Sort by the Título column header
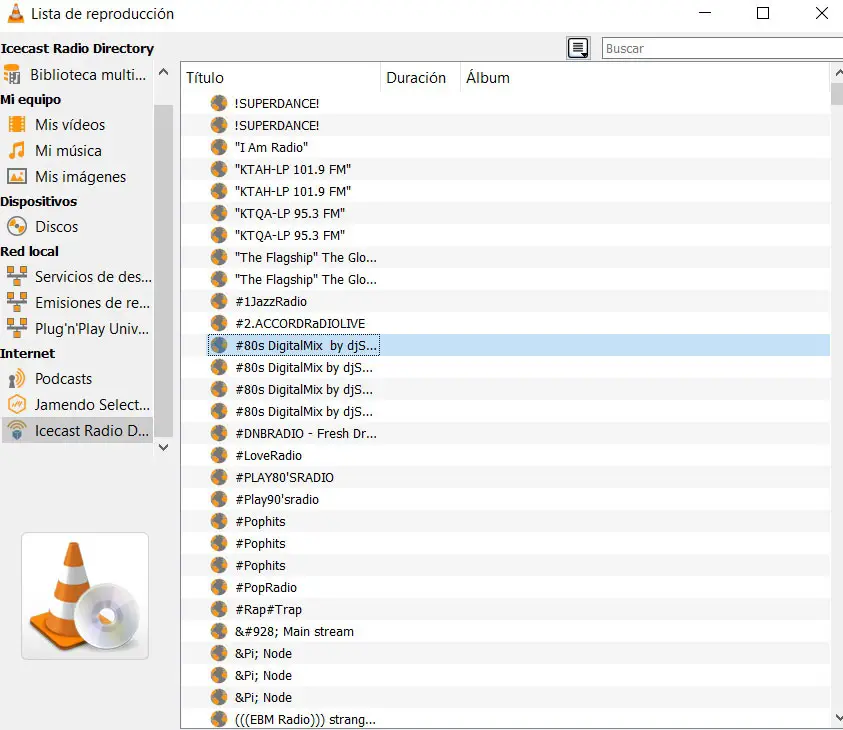The width and height of the screenshot is (843, 730). 281,78
